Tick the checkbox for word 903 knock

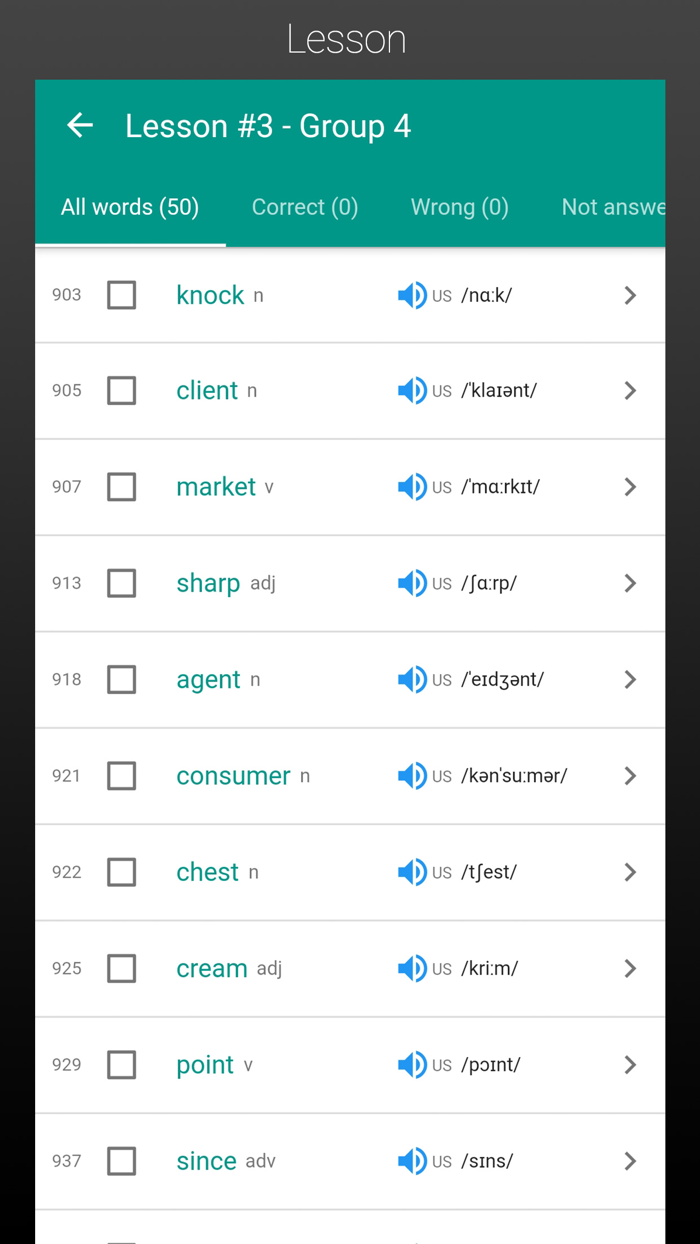(122, 295)
